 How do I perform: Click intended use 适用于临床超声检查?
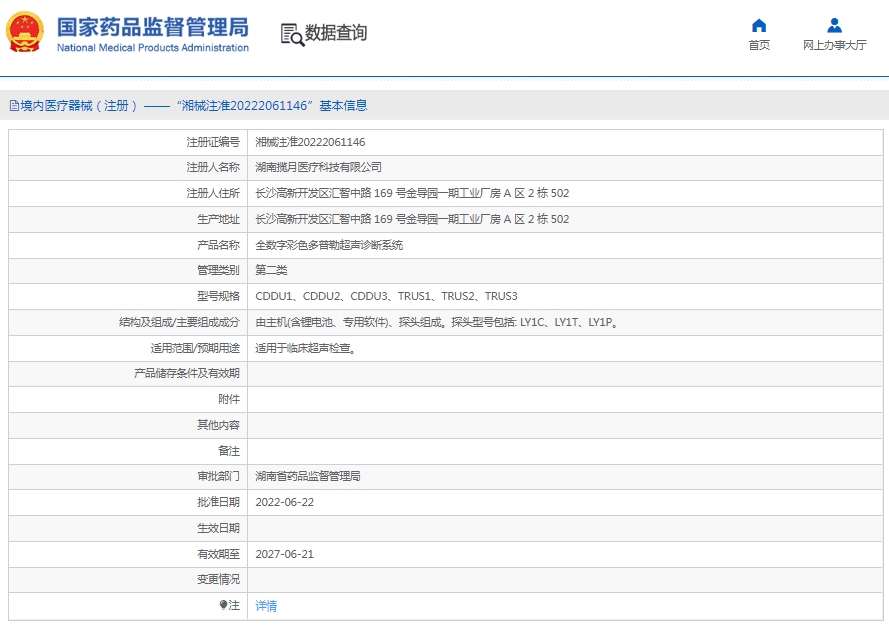click(x=306, y=348)
